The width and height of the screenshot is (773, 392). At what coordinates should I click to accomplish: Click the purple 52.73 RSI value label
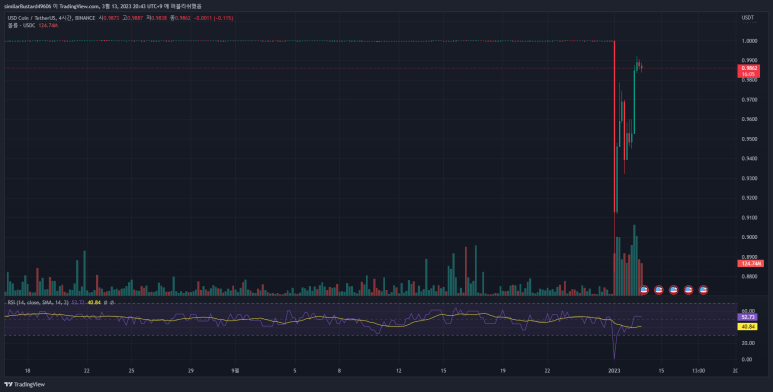click(x=747, y=317)
